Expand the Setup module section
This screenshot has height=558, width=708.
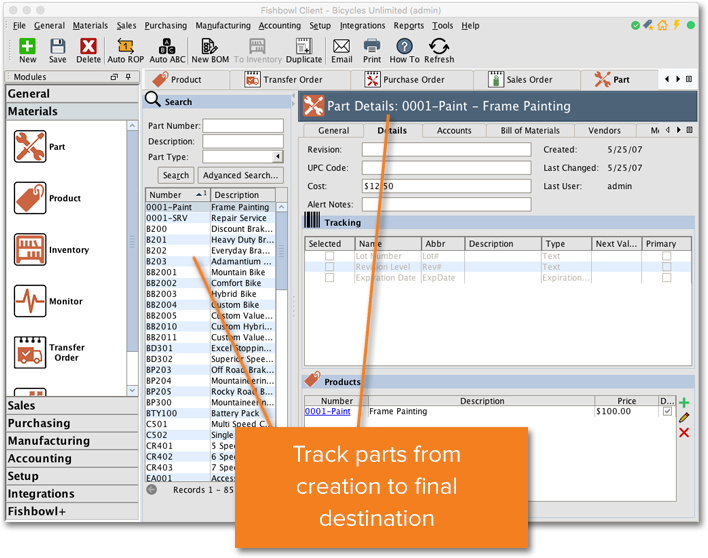pyautogui.click(x=72, y=476)
